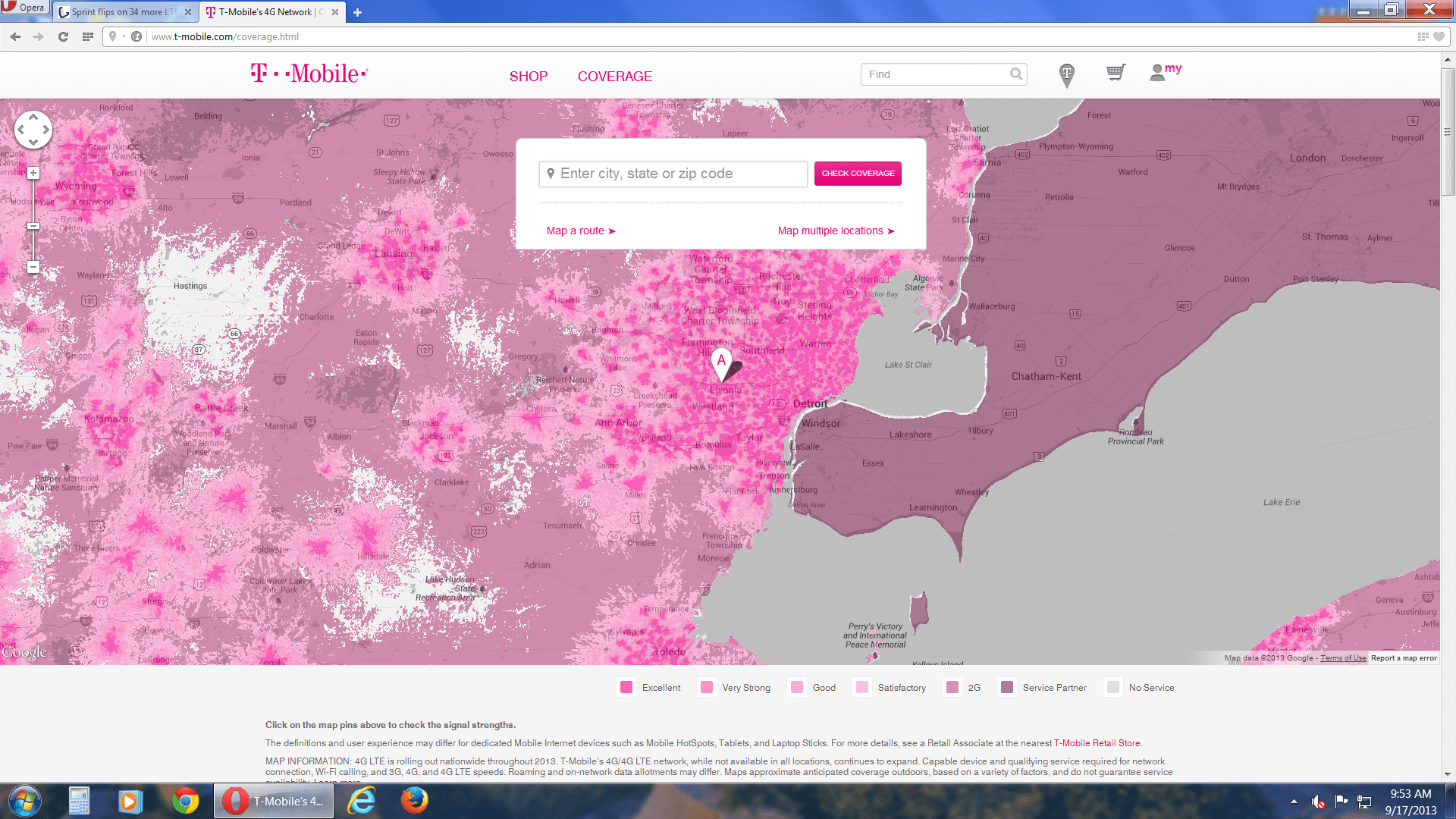
Task: Open Google Chrome from the taskbar
Action: point(185,801)
